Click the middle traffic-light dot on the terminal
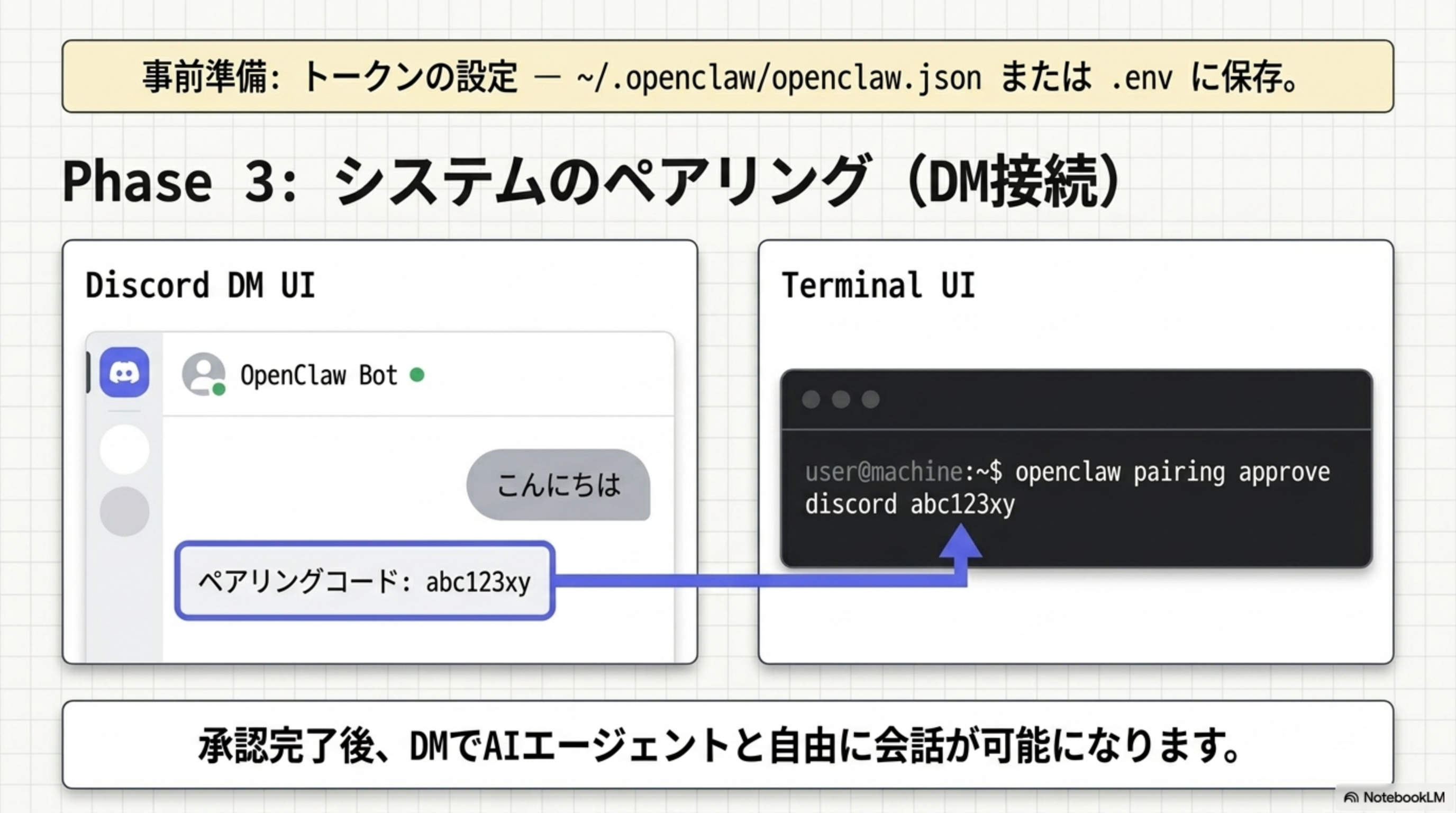 click(841, 400)
